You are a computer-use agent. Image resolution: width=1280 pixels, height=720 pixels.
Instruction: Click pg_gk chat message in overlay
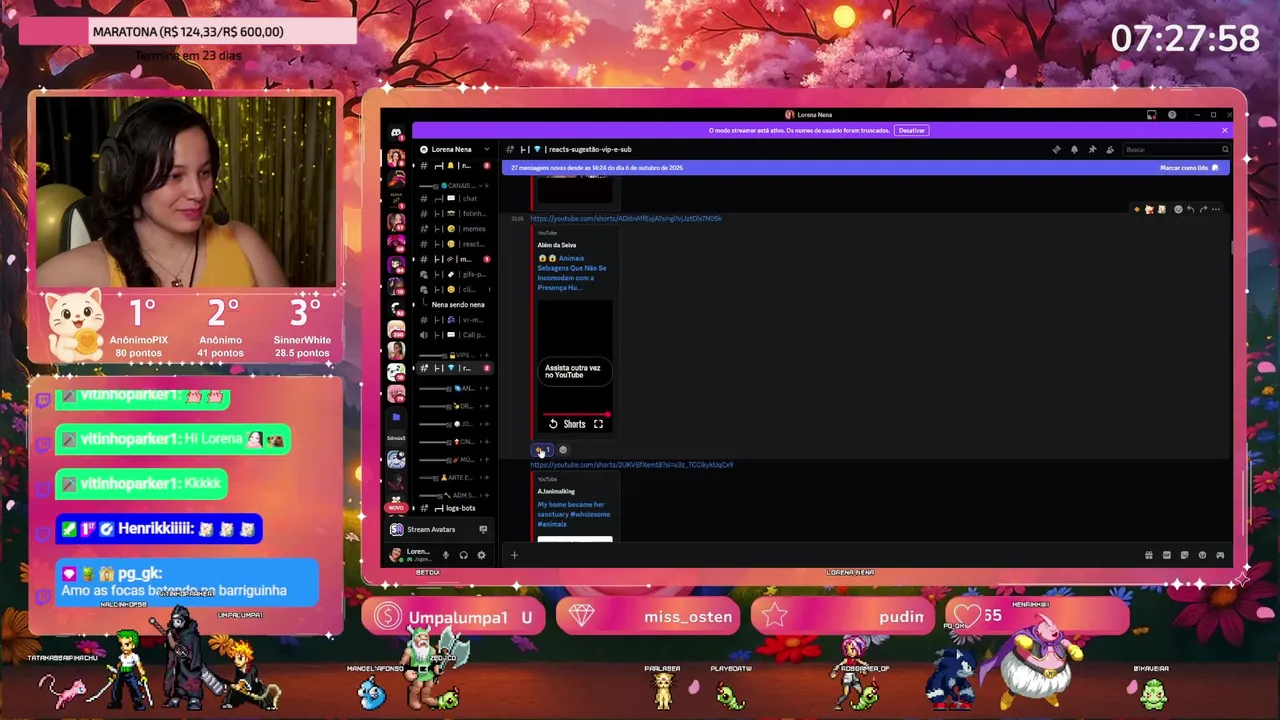coord(188,582)
